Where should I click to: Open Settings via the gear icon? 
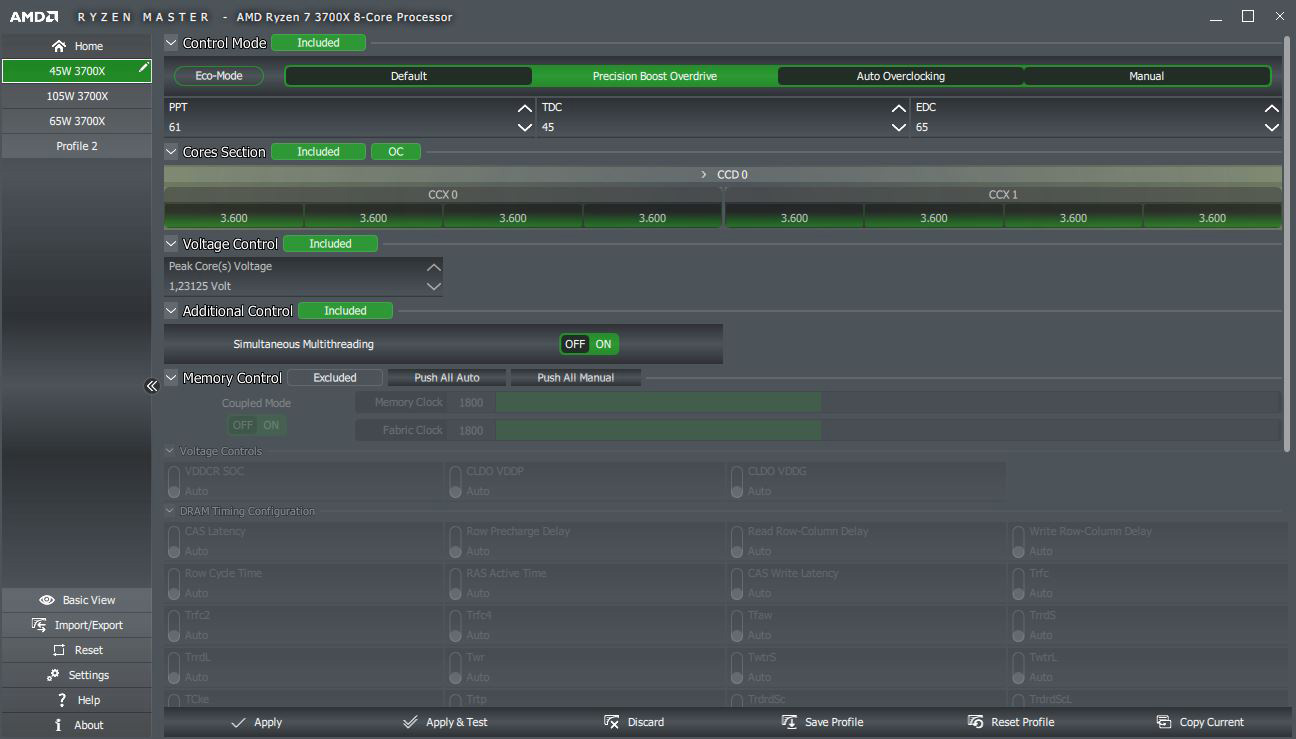pos(53,675)
